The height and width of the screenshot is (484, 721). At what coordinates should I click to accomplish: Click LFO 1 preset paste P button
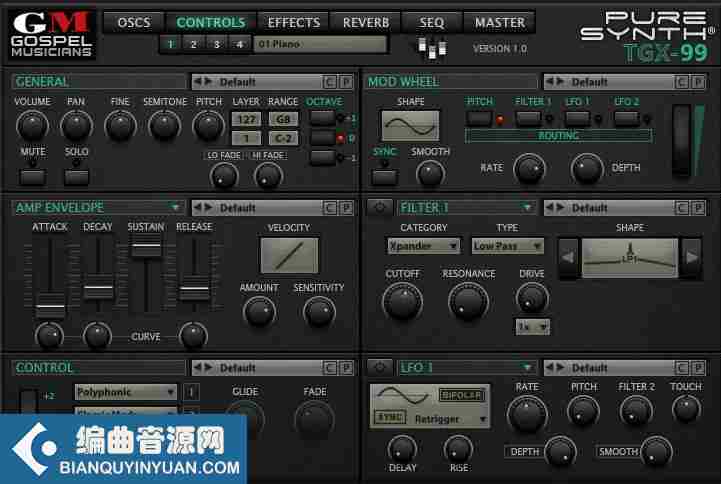[698, 368]
